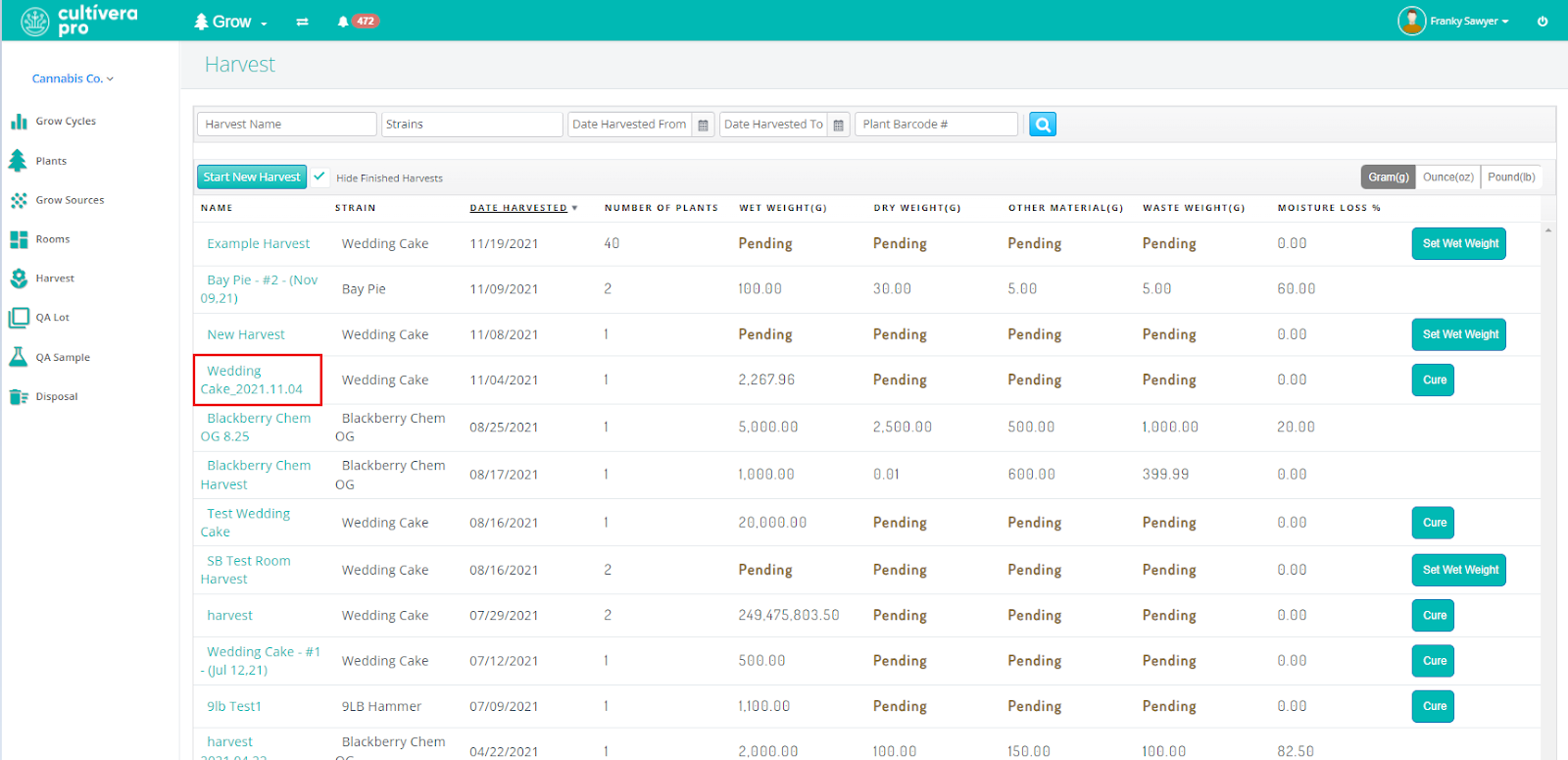Viewport: 1568px width, 760px height.
Task: Go to Disposal menu item
Action: pos(57,397)
